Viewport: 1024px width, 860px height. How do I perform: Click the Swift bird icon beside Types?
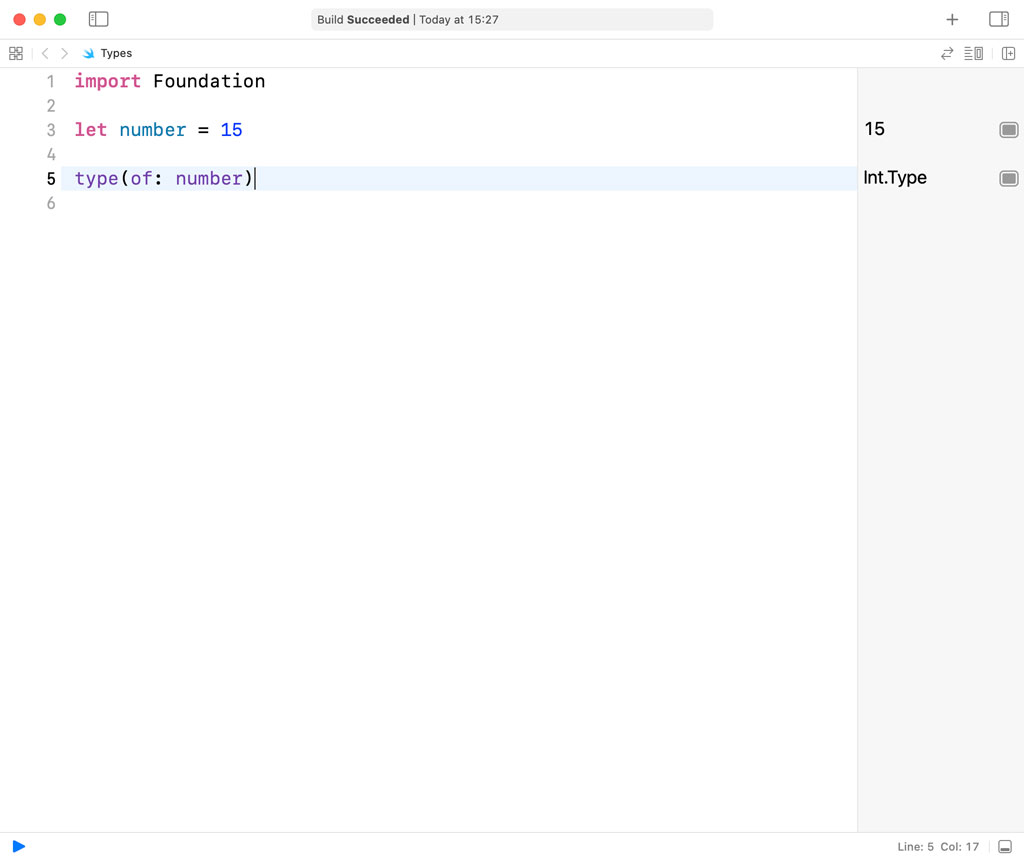pos(89,53)
